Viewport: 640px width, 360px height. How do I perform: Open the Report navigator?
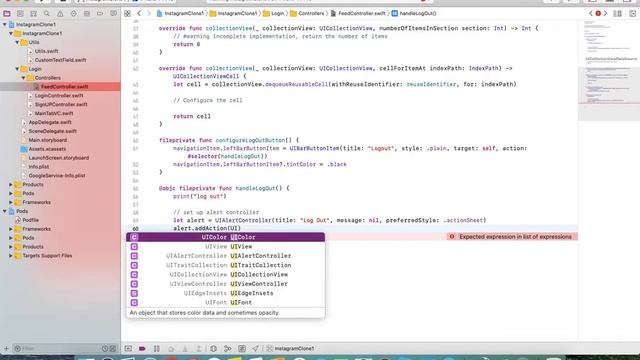tap(113, 13)
